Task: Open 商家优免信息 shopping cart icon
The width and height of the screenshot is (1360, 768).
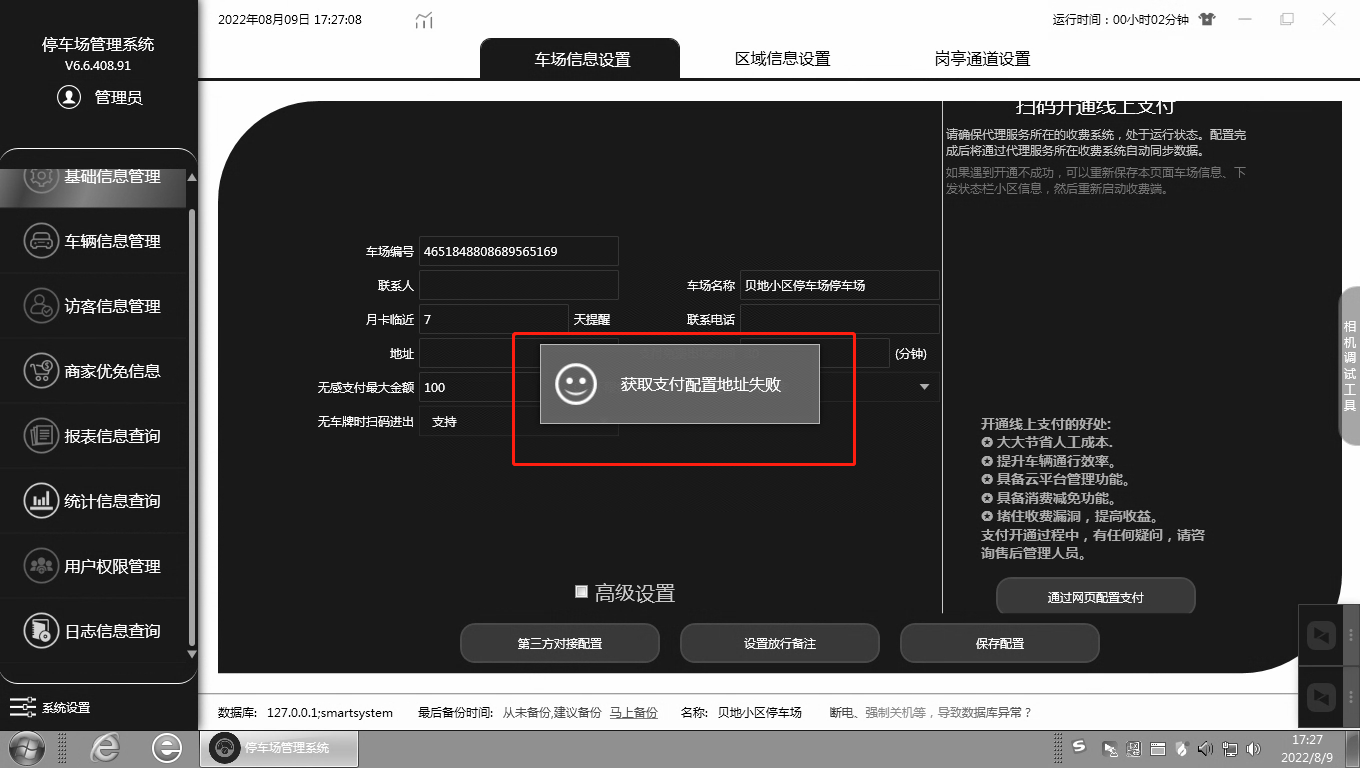Action: pos(41,371)
